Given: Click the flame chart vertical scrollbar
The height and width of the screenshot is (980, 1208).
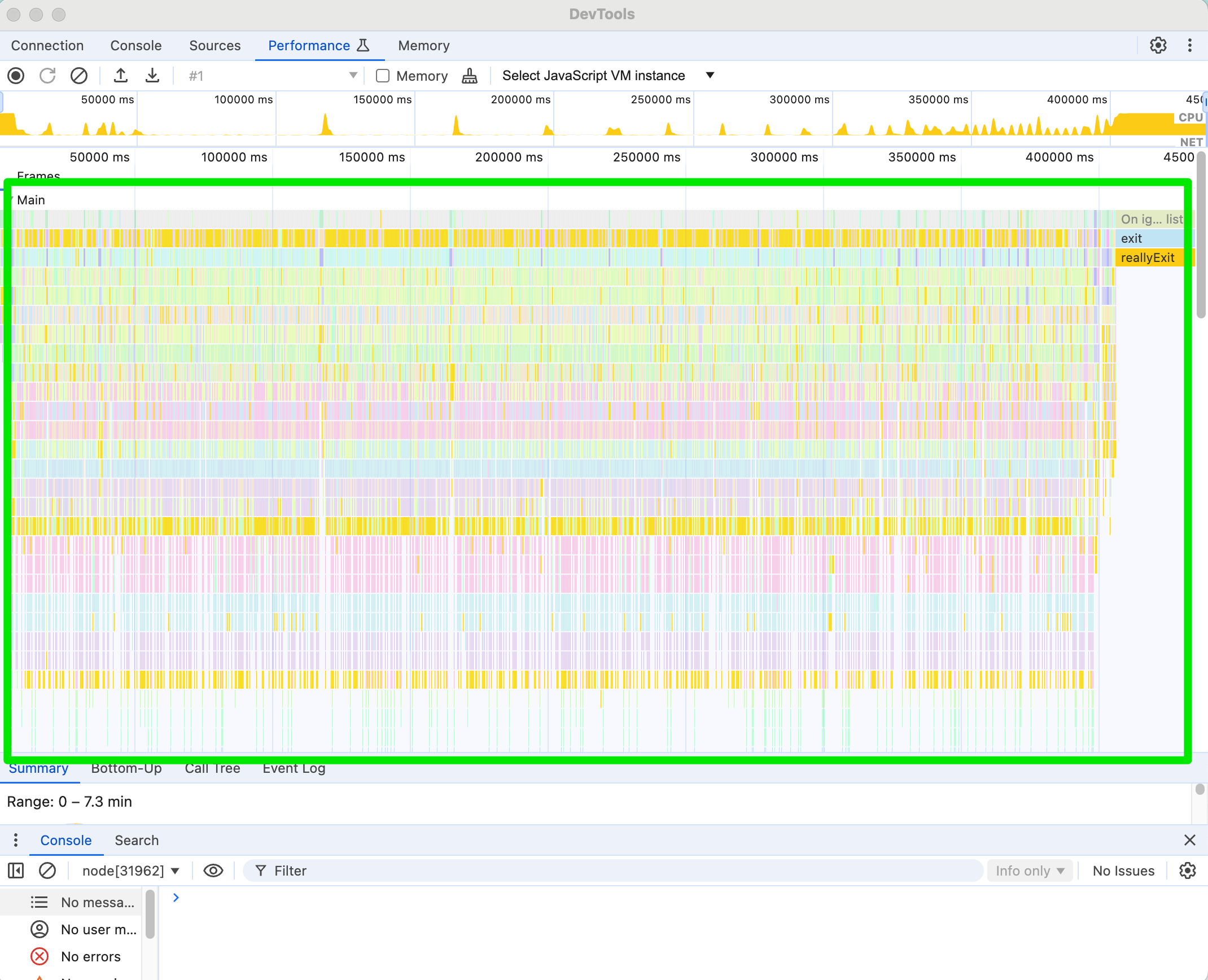Looking at the screenshot, I should (x=1201, y=235).
